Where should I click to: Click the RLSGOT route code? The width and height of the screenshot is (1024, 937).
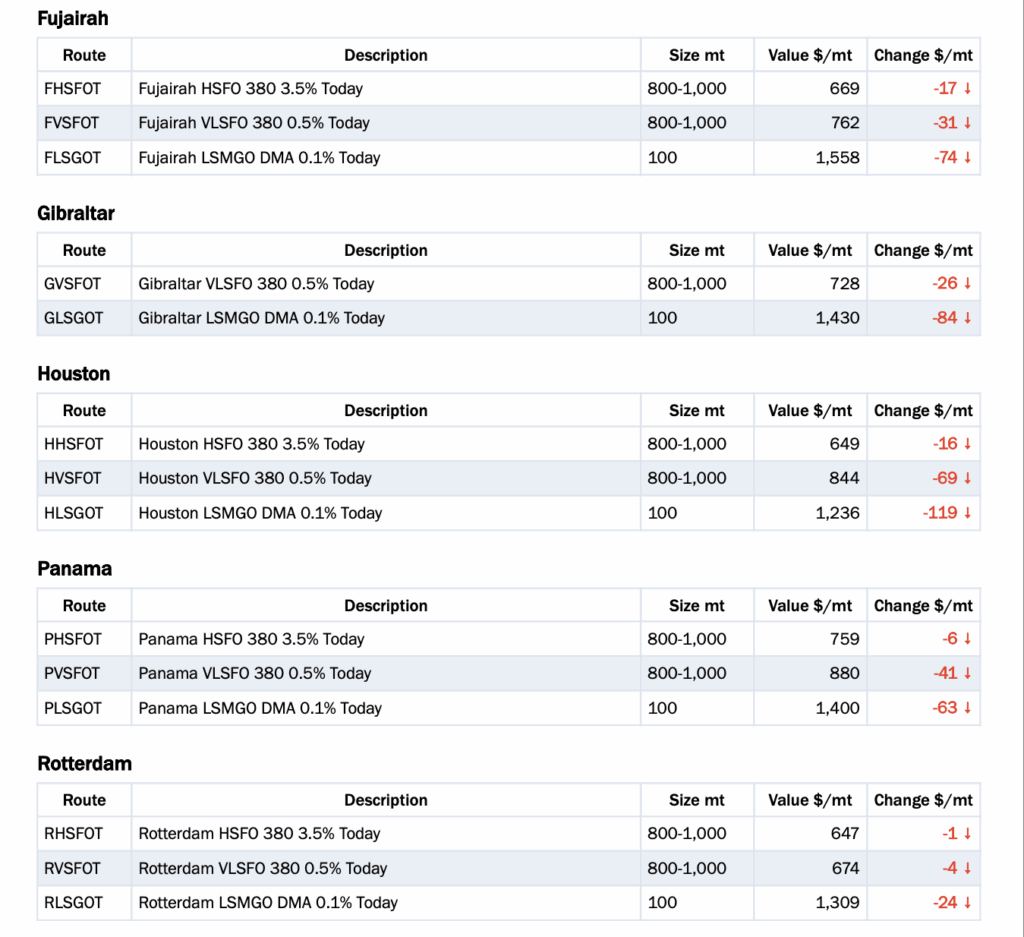74,903
